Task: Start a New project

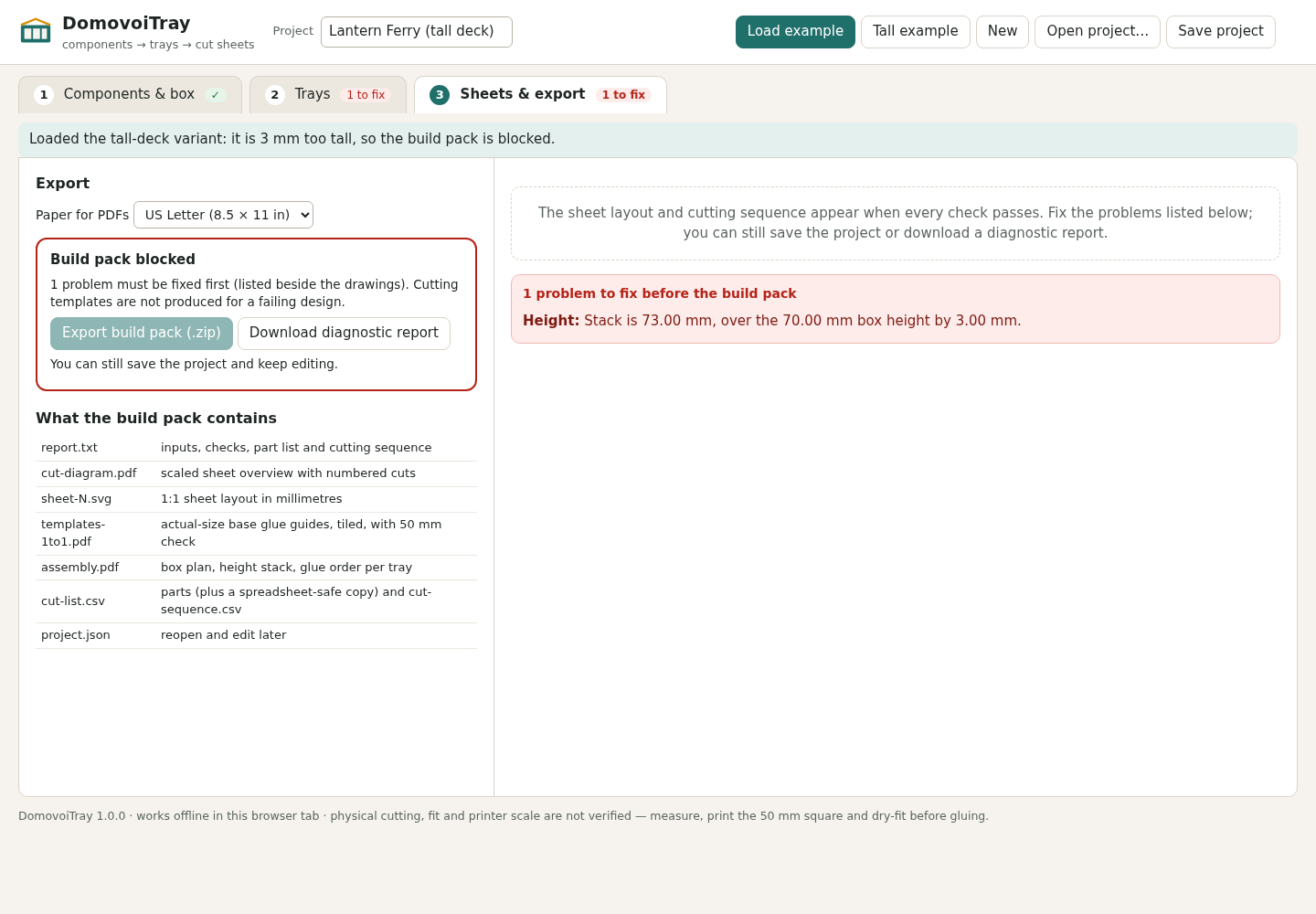Action: click(x=1003, y=32)
